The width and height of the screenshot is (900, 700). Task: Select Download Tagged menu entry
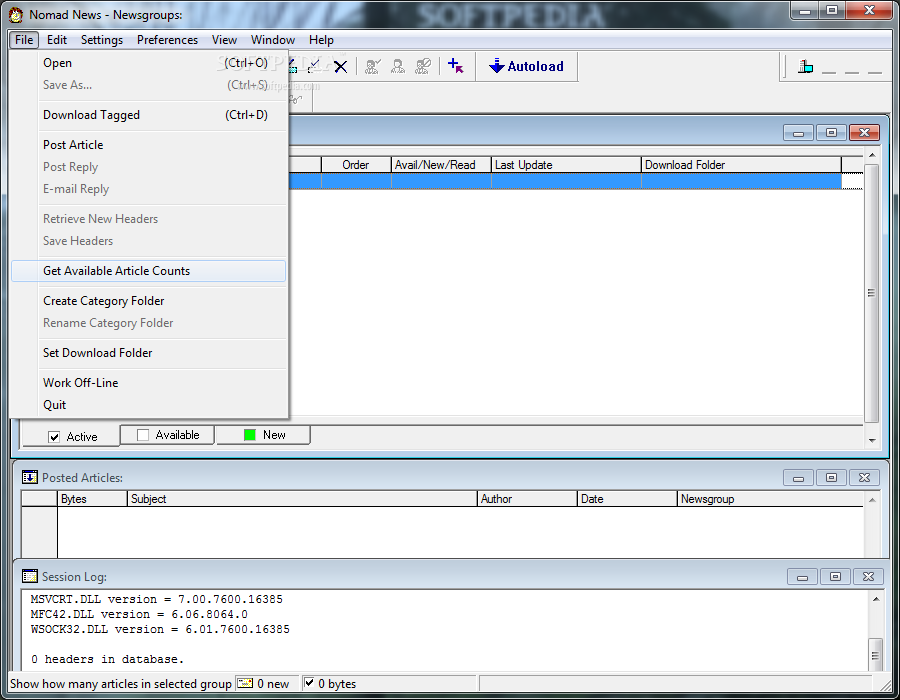tap(149, 115)
